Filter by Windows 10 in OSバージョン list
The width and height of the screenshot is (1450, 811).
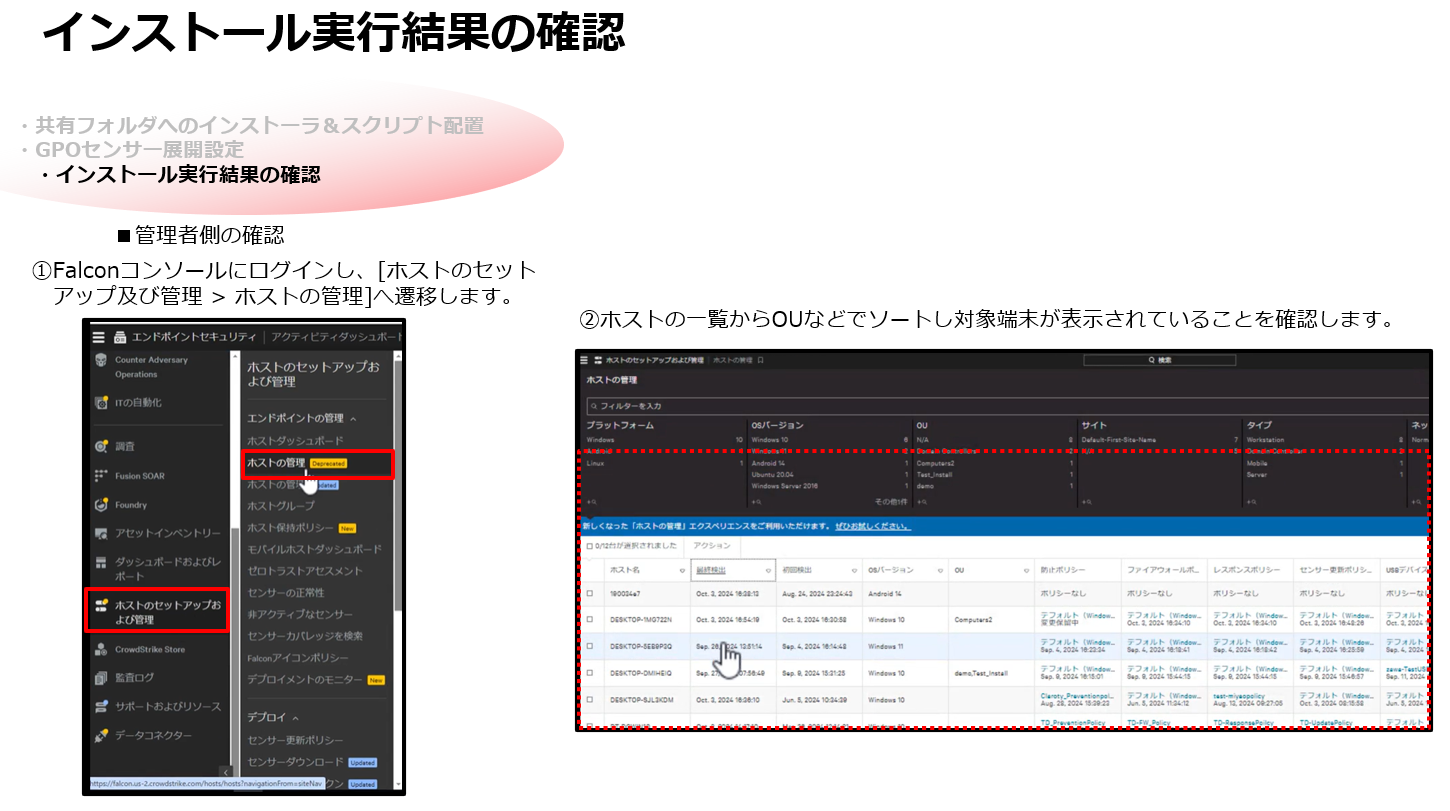coord(769,440)
